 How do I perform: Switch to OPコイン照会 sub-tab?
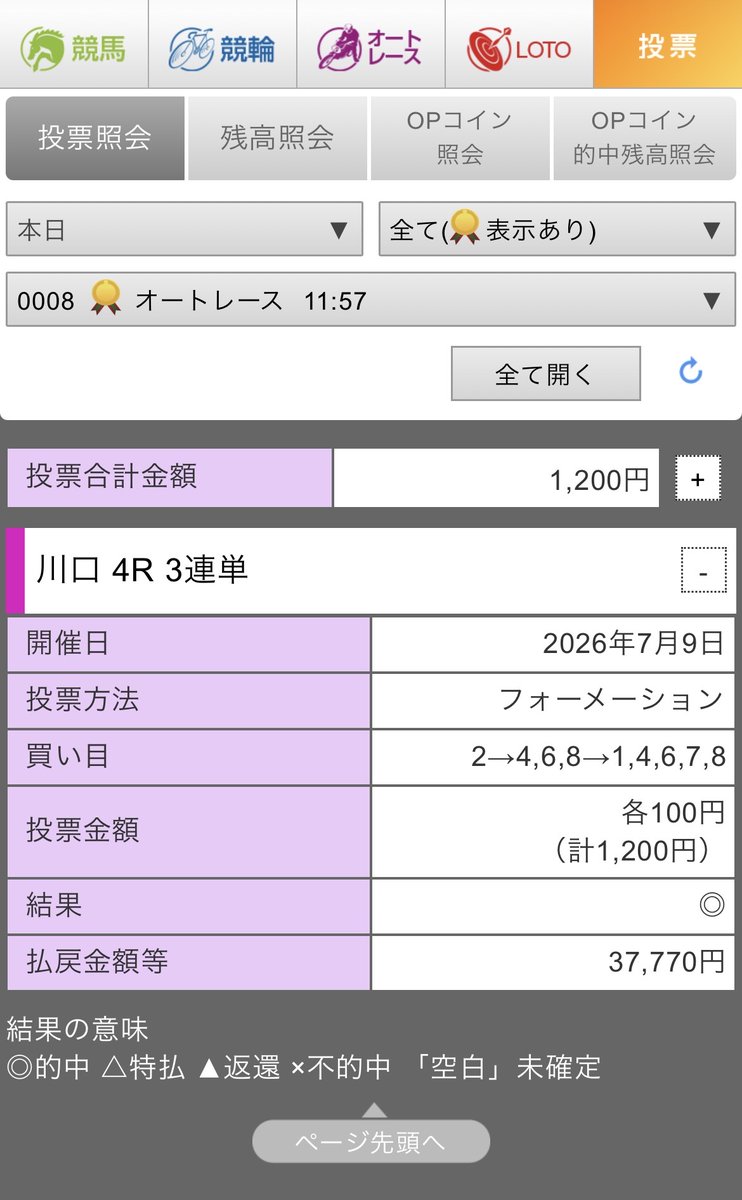pos(460,138)
